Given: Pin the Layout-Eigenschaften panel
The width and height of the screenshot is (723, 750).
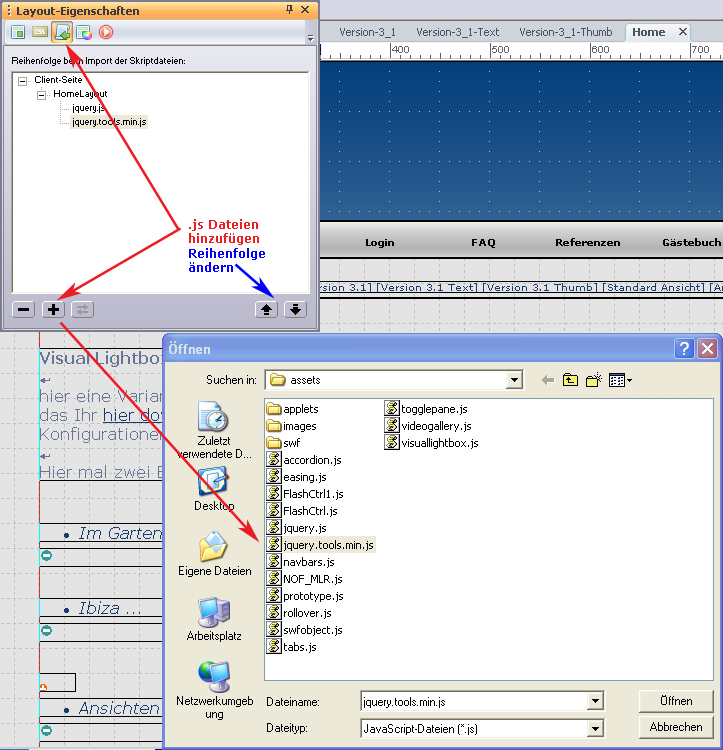Looking at the screenshot, I should 290,10.
